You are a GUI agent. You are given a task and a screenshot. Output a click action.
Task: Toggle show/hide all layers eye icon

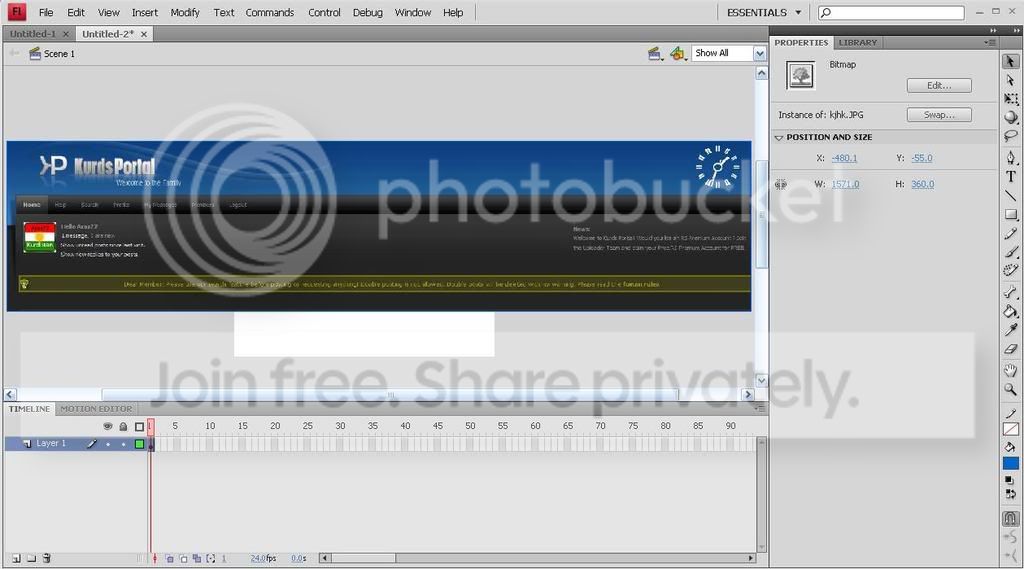click(108, 427)
